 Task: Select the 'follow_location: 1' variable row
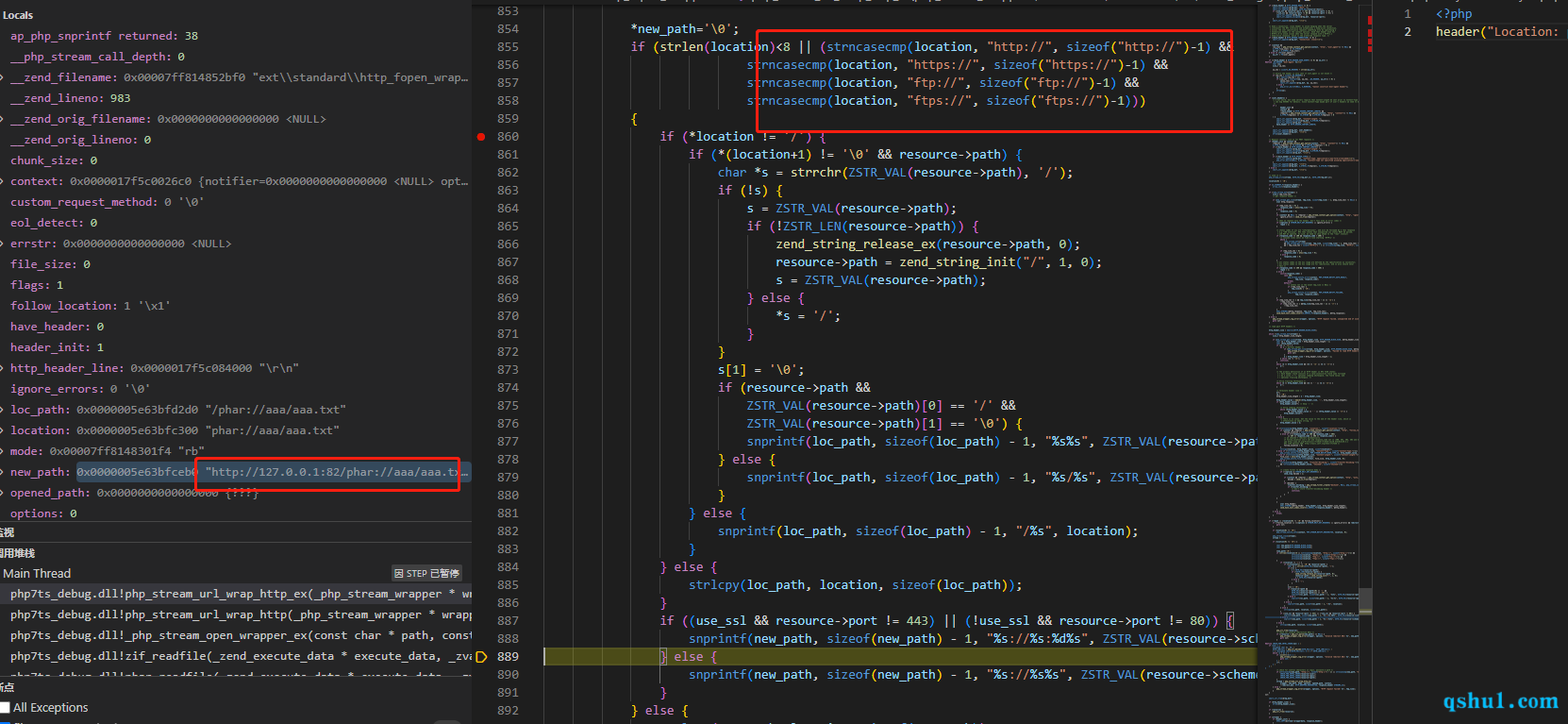click(236, 306)
